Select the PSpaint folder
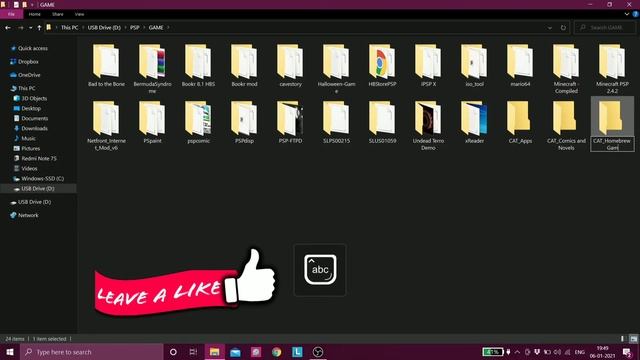640x360 pixels. coord(152,122)
